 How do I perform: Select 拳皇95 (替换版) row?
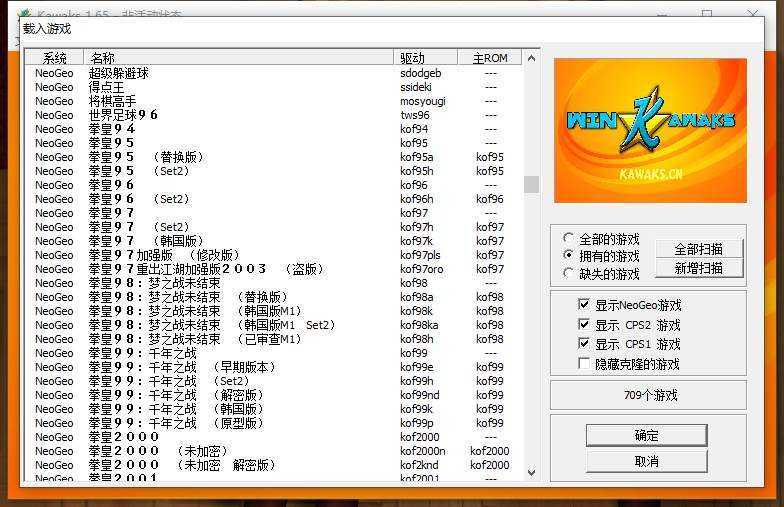click(274, 157)
